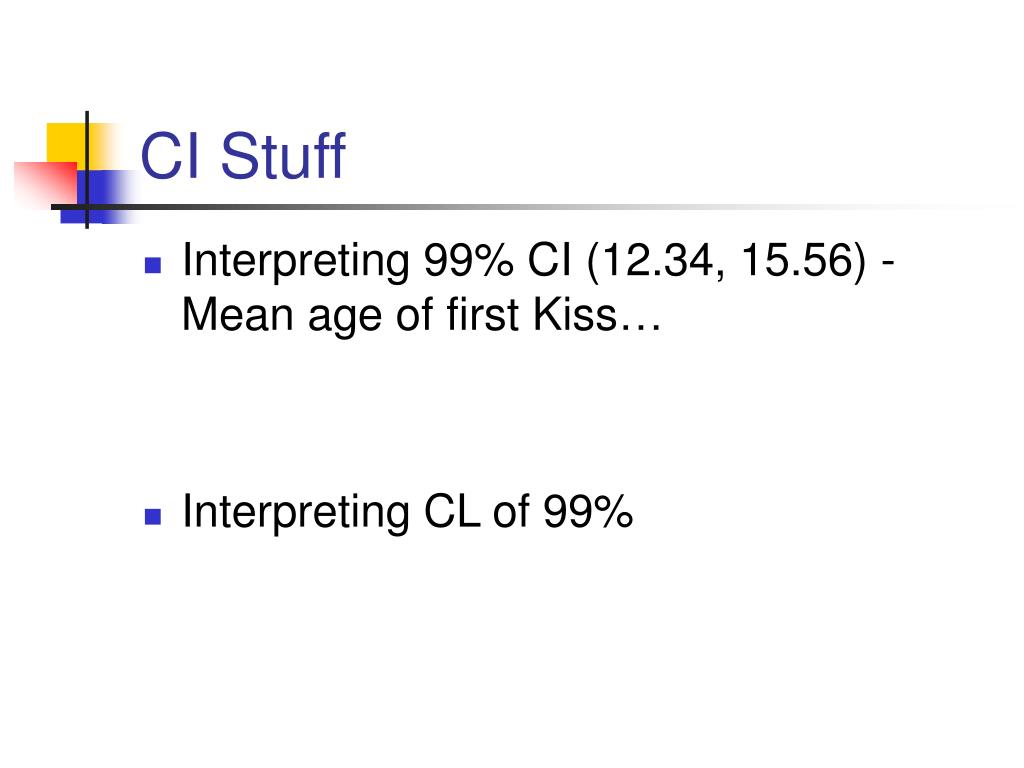The width and height of the screenshot is (1024, 768).
Task: Select the second blue square bullet marker
Action: click(153, 516)
